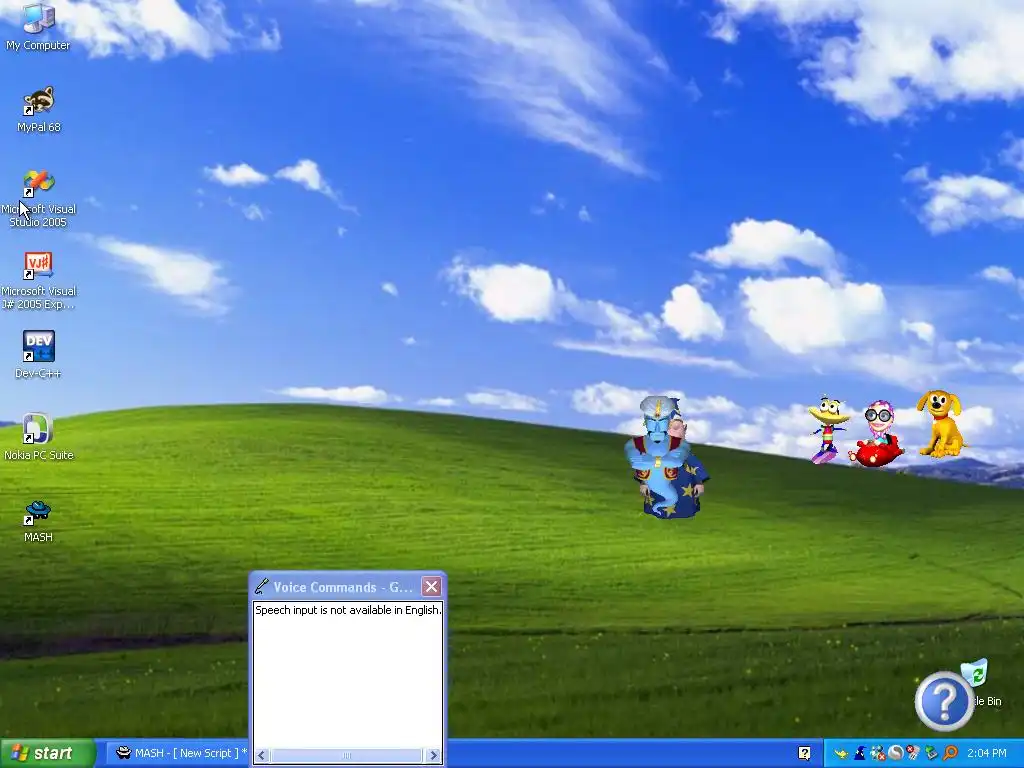Click the disconnected device tray icon

click(913, 754)
